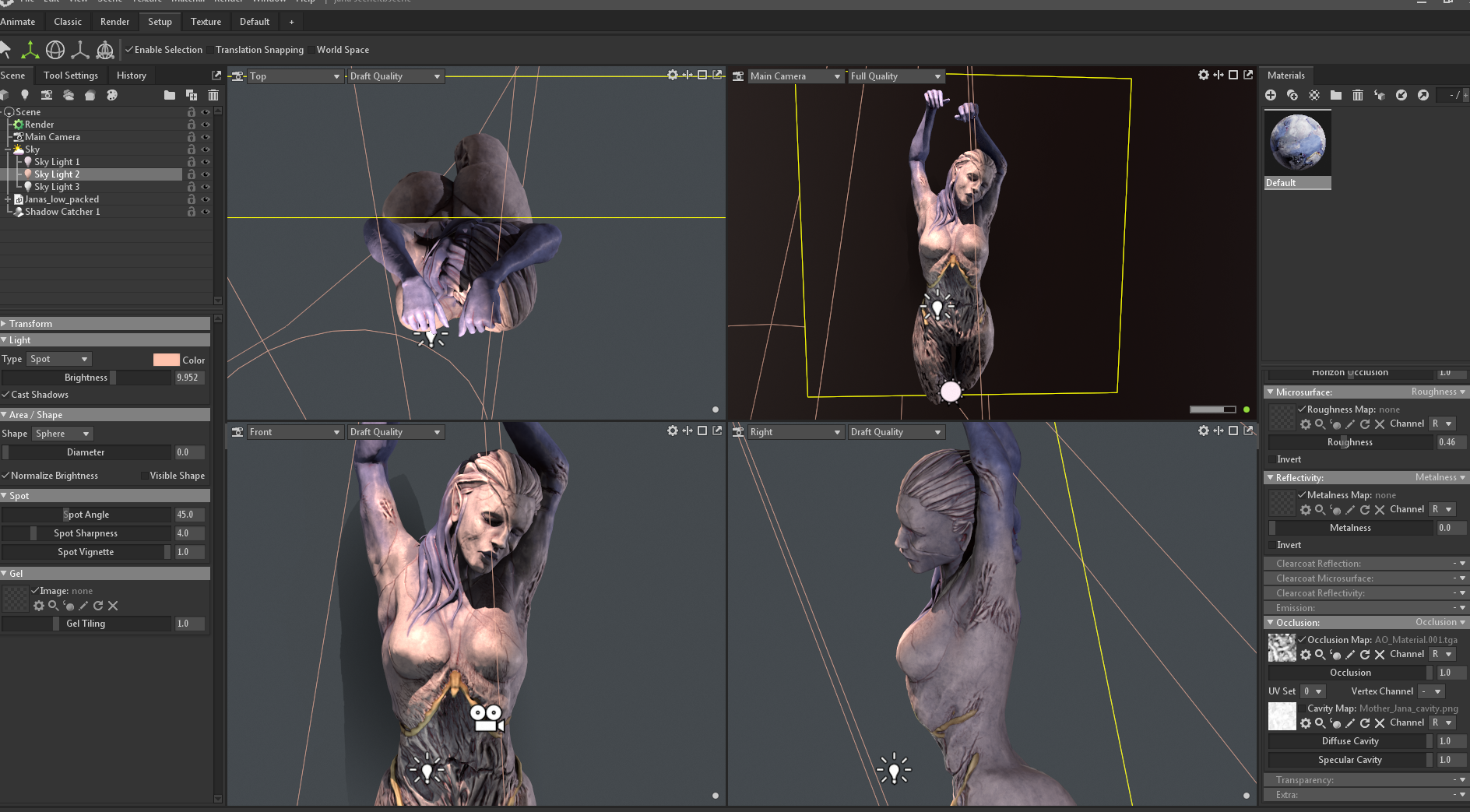Select the Shadow Catcher 1 item
The image size is (1470, 812).
(x=62, y=212)
